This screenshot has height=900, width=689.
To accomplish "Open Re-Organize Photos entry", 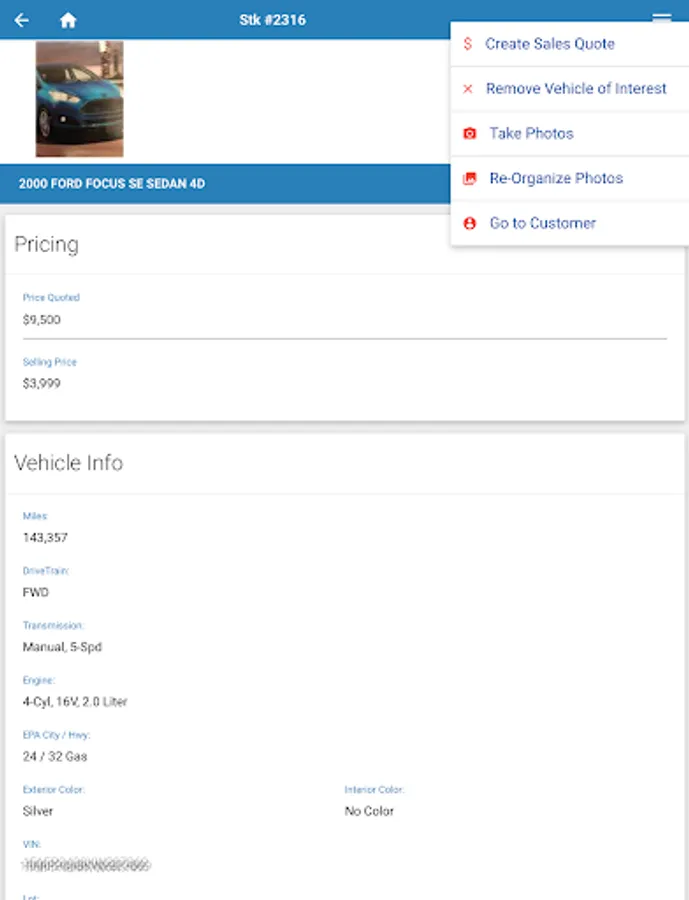I will pos(556,179).
